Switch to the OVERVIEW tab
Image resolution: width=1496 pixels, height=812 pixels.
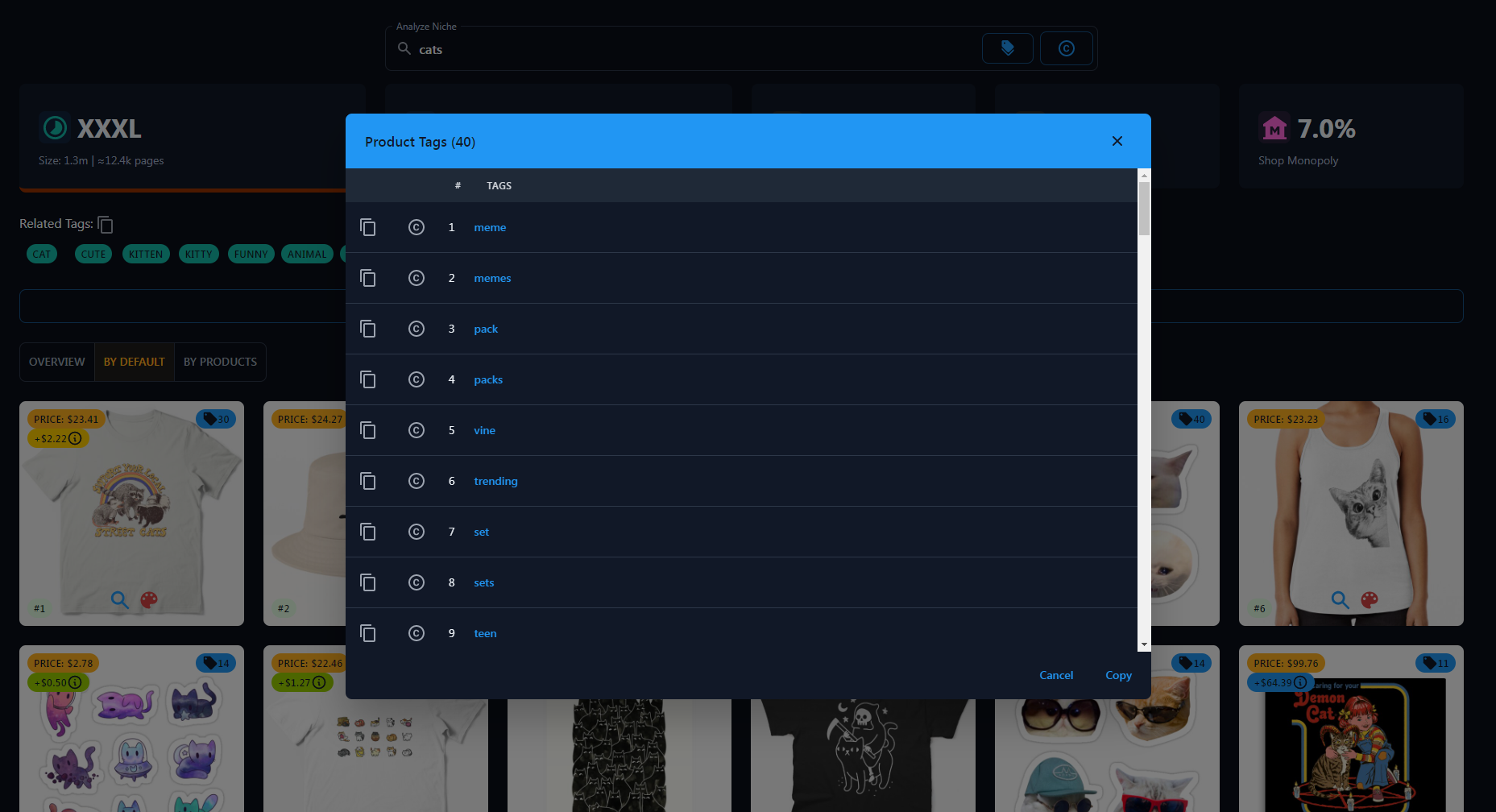tap(57, 362)
